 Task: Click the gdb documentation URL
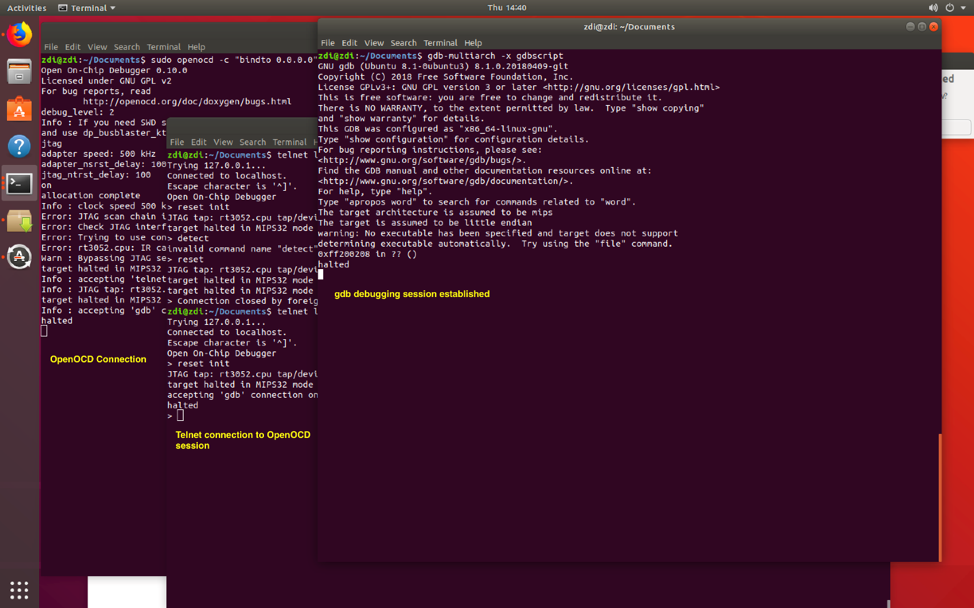point(445,181)
